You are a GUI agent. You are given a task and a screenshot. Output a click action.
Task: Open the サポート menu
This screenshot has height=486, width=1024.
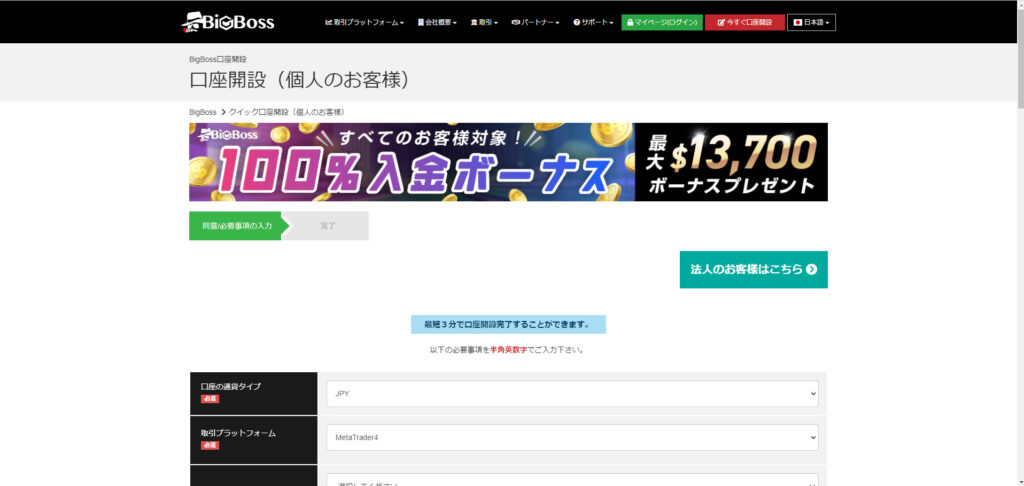[x=593, y=22]
